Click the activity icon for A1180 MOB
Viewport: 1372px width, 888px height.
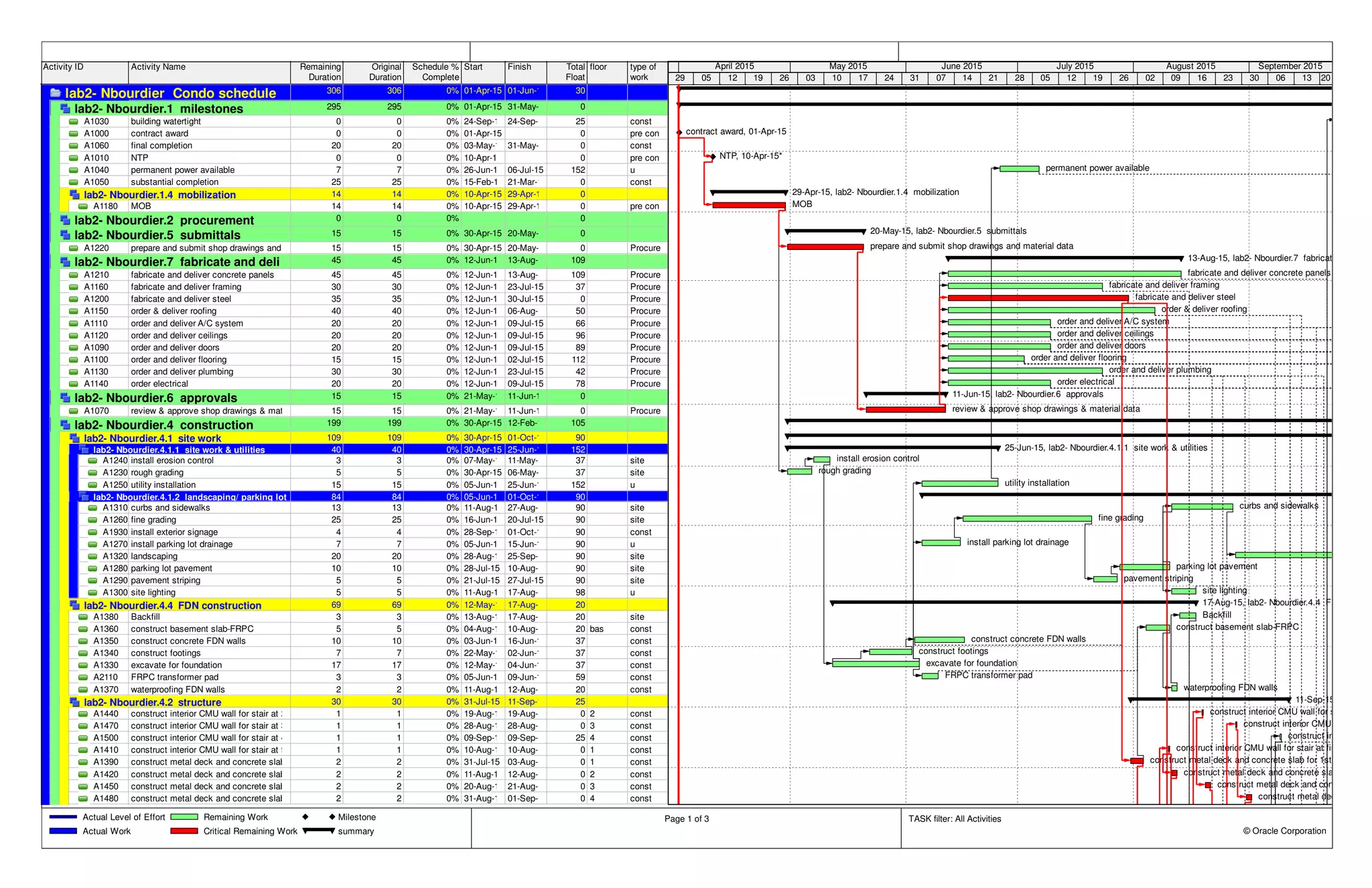pyautogui.click(x=83, y=206)
